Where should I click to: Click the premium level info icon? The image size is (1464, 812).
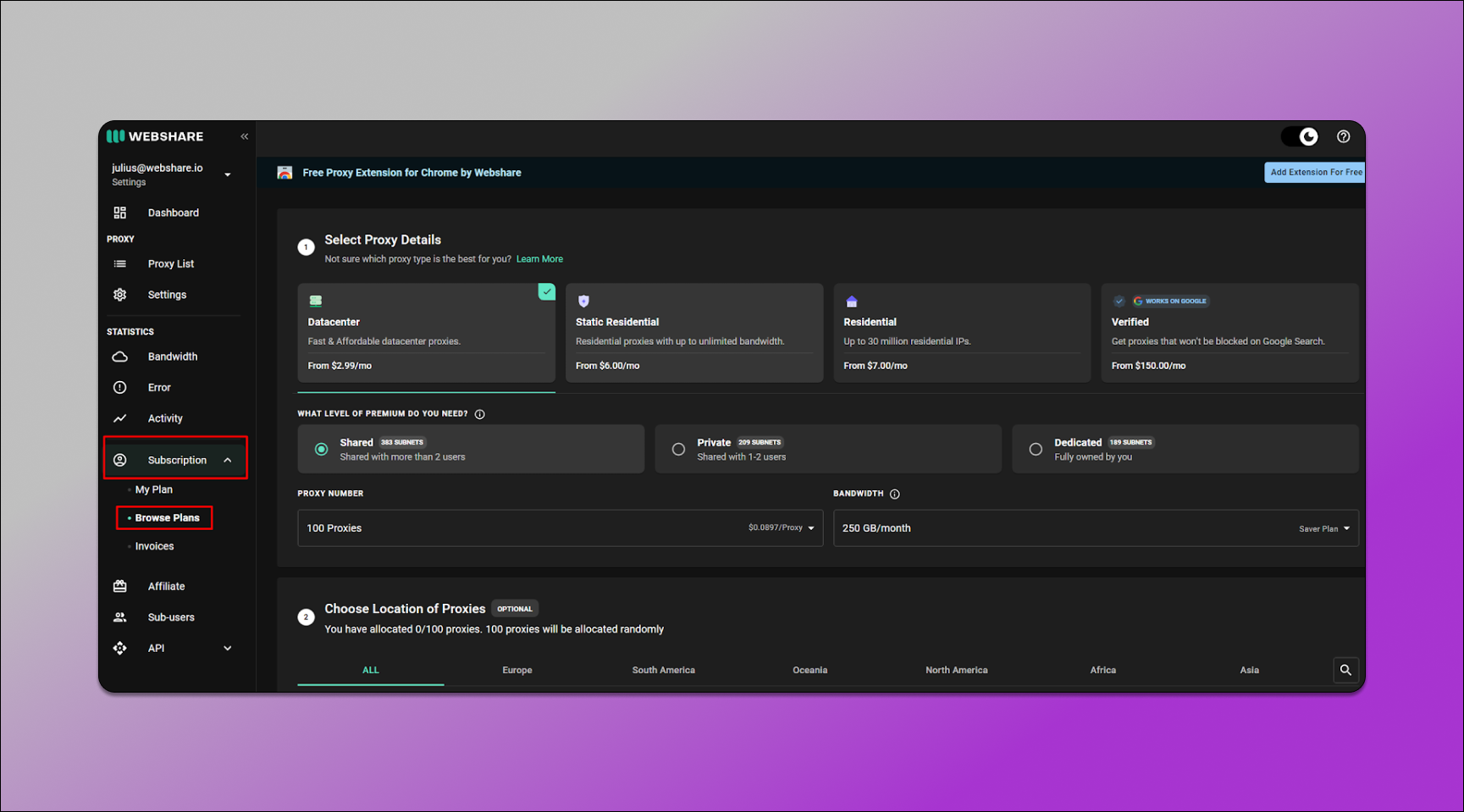tap(480, 414)
